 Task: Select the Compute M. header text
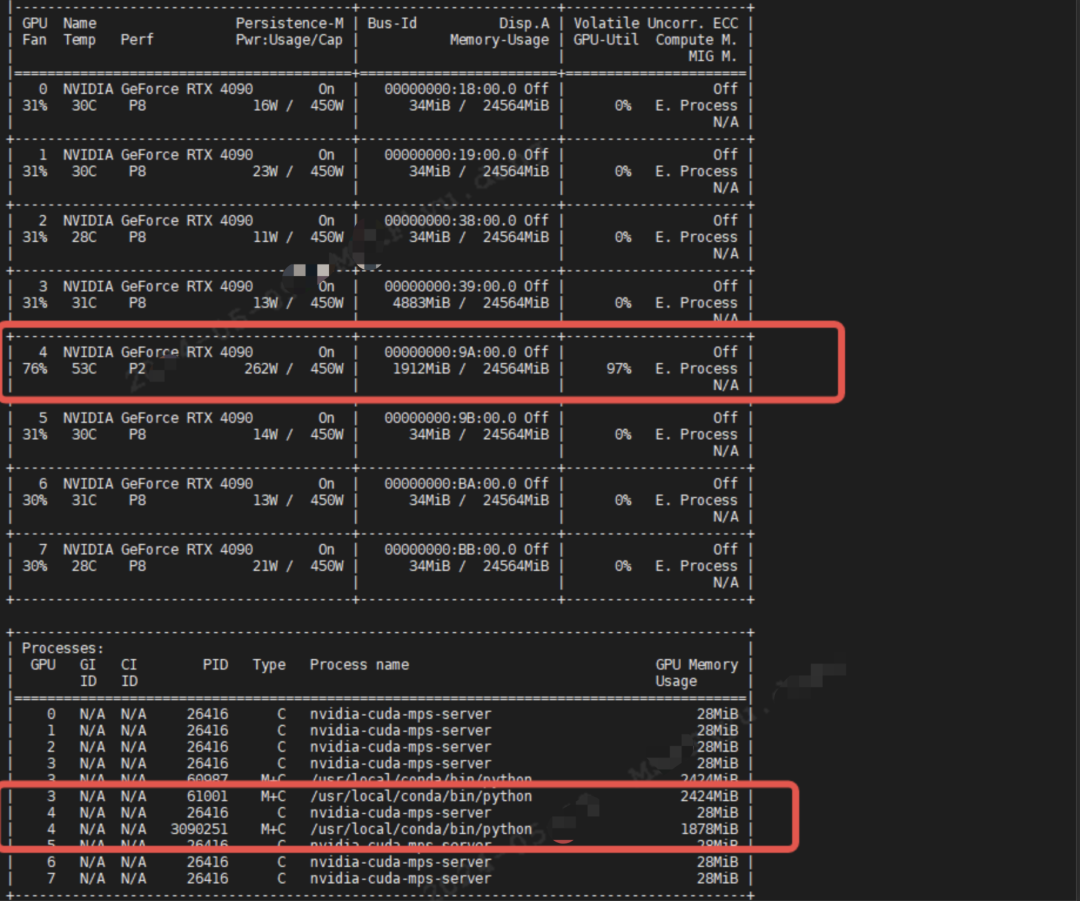pos(696,40)
